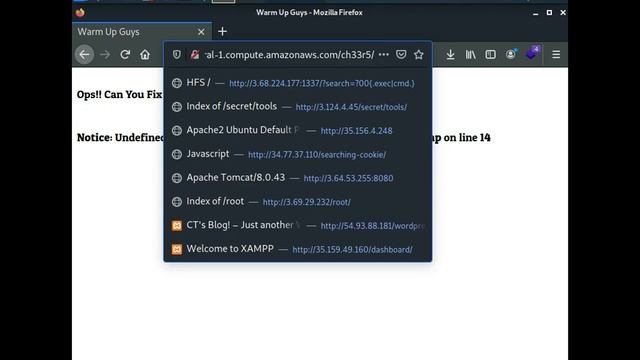Go back to the previous page
Screen dimensions: 640x360
(84, 54)
